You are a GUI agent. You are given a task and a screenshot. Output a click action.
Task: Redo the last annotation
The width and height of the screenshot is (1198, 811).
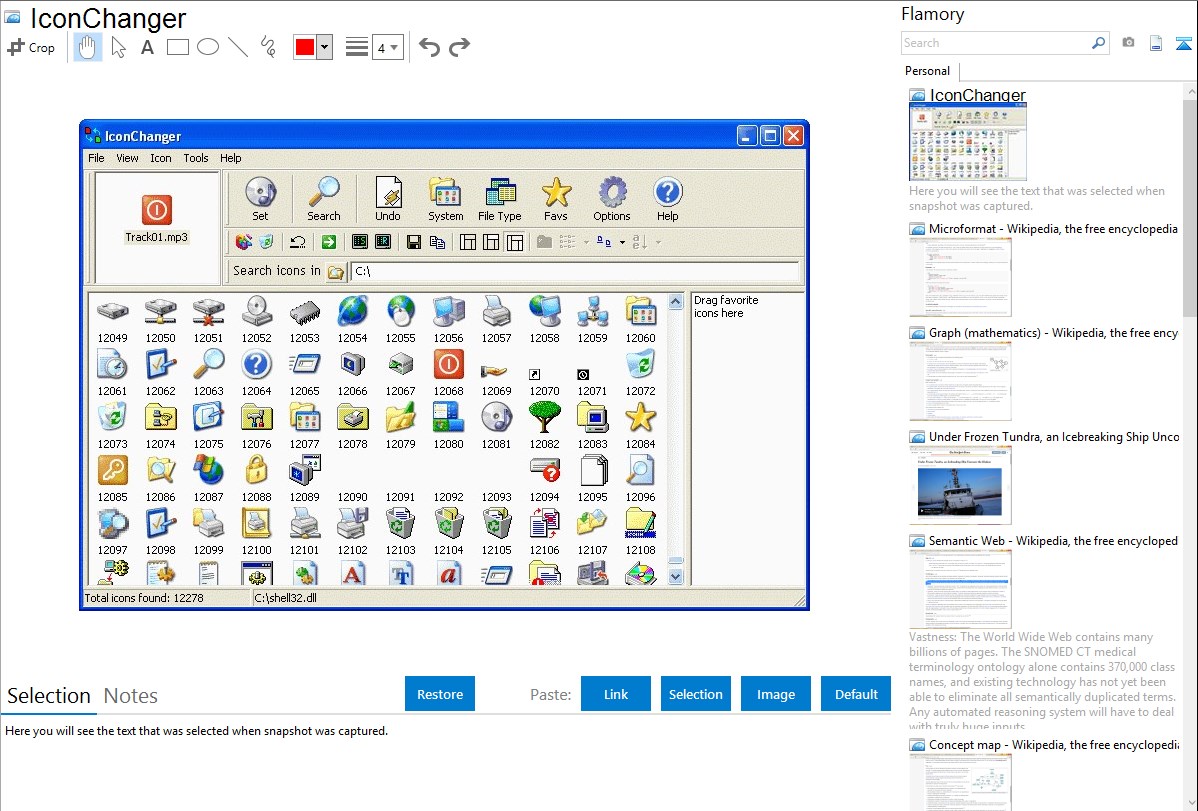point(459,47)
